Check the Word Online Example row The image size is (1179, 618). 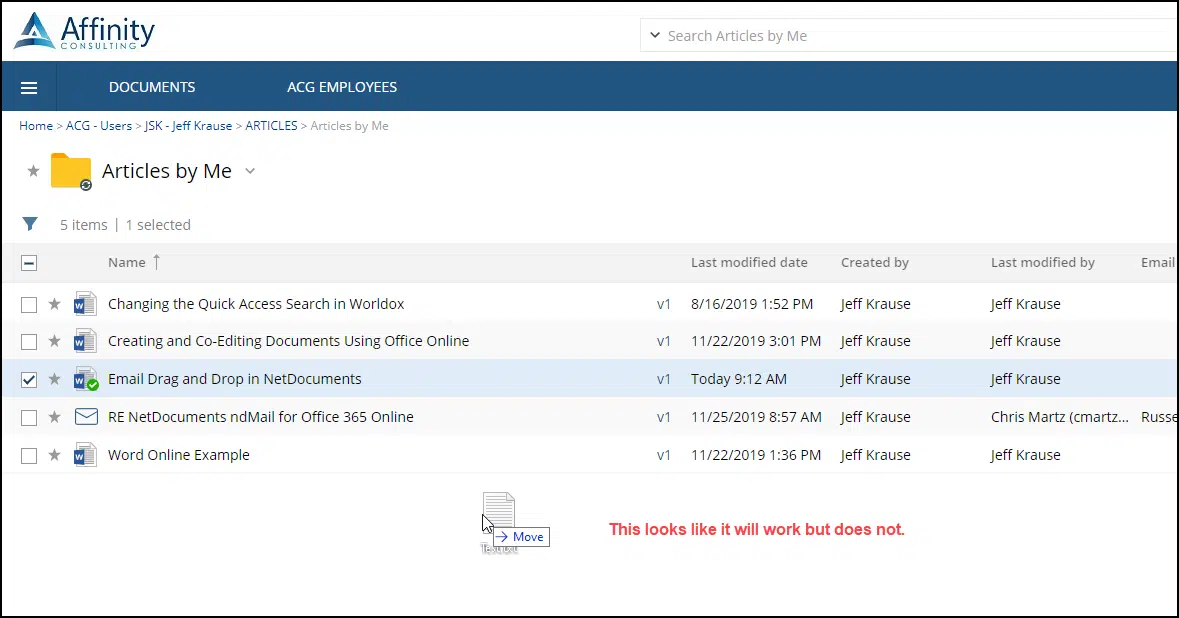pyautogui.click(x=29, y=456)
